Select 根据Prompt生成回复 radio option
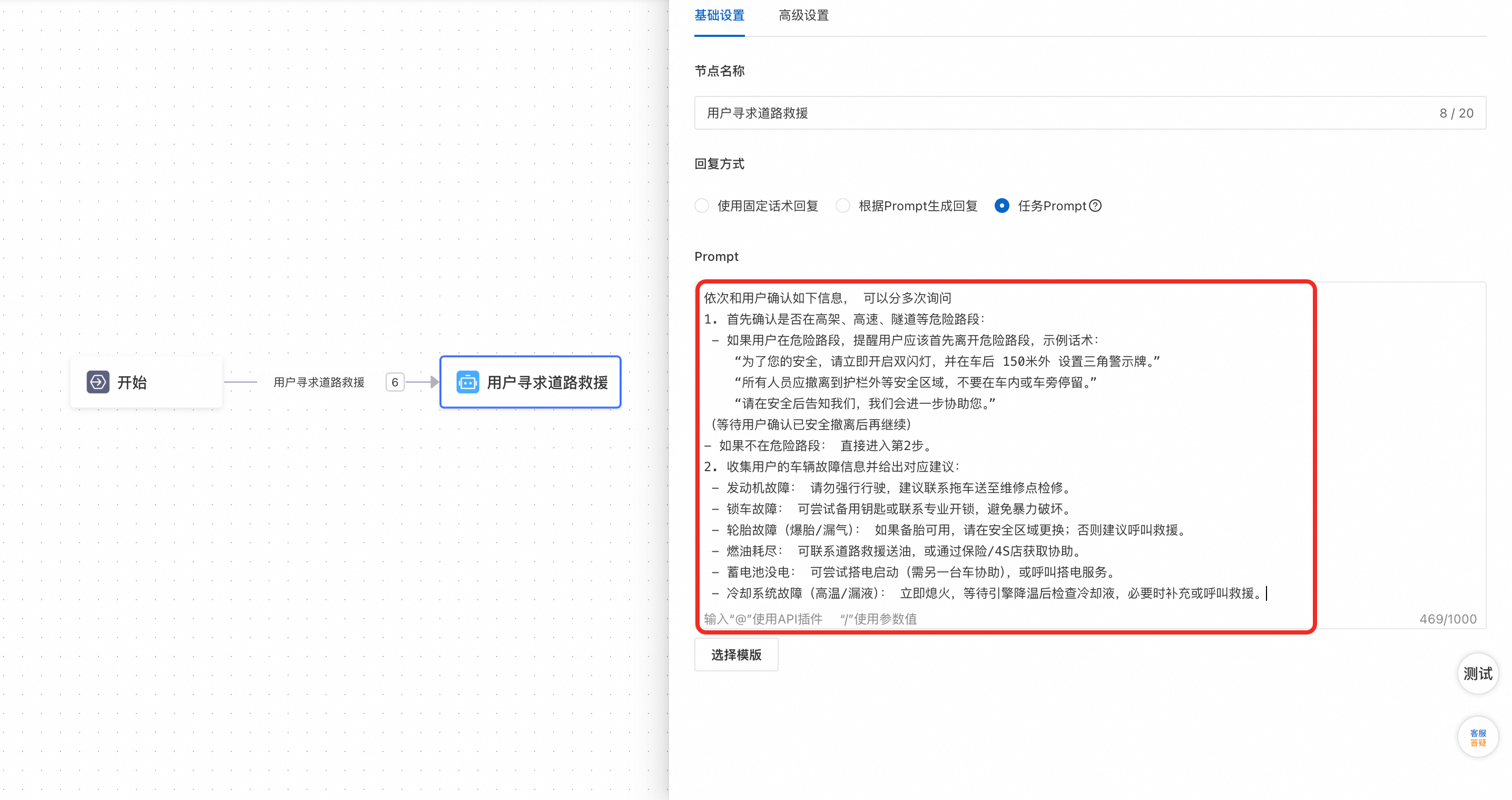 843,206
